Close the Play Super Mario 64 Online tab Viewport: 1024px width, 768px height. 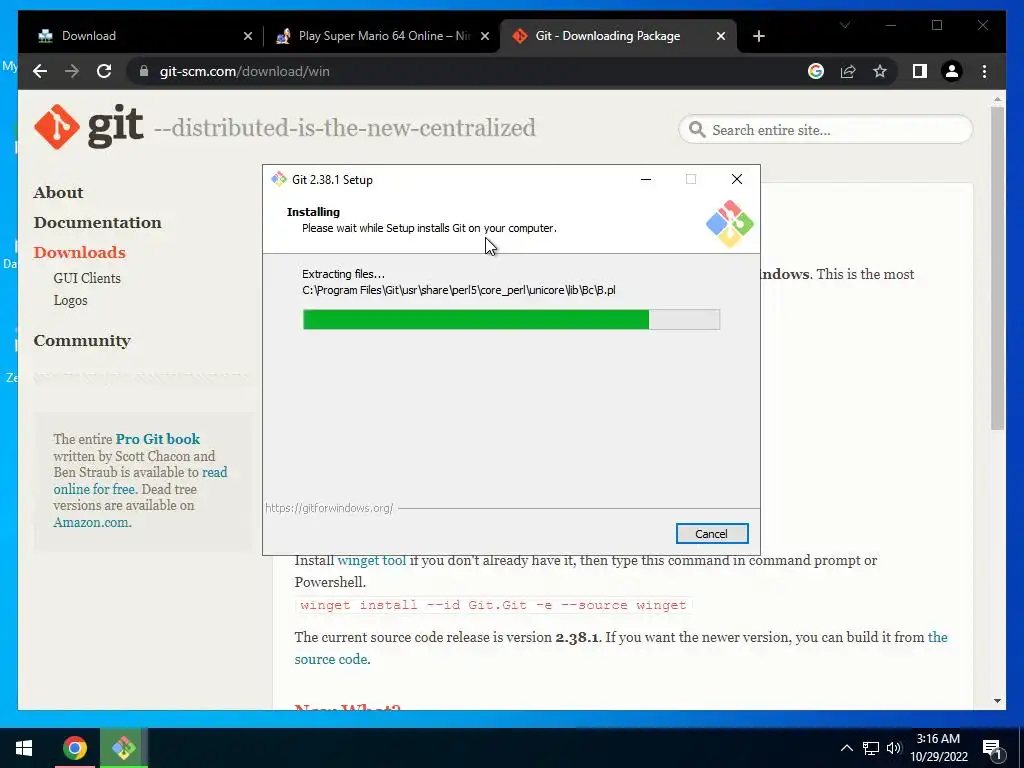[x=485, y=37]
